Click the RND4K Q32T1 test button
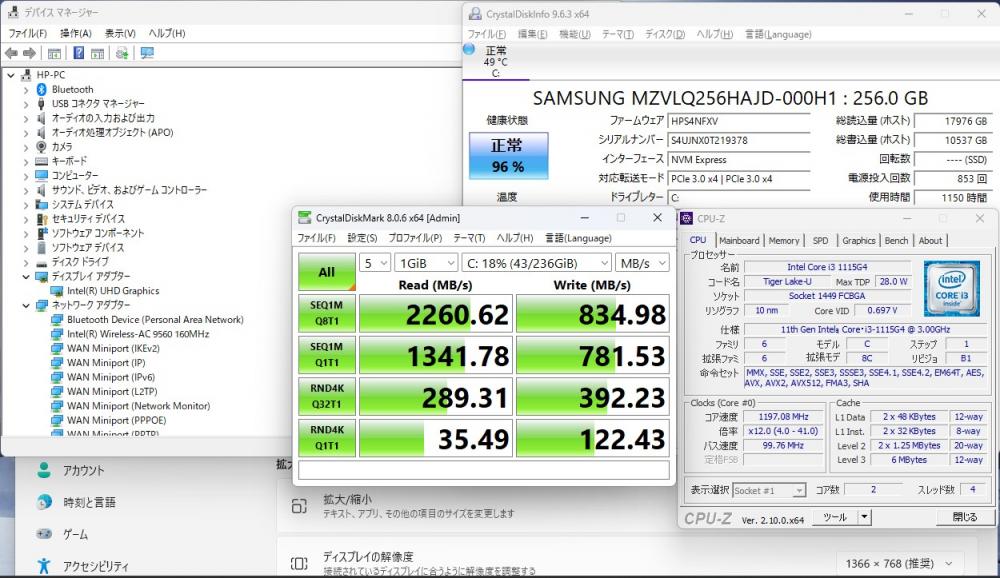 327,396
